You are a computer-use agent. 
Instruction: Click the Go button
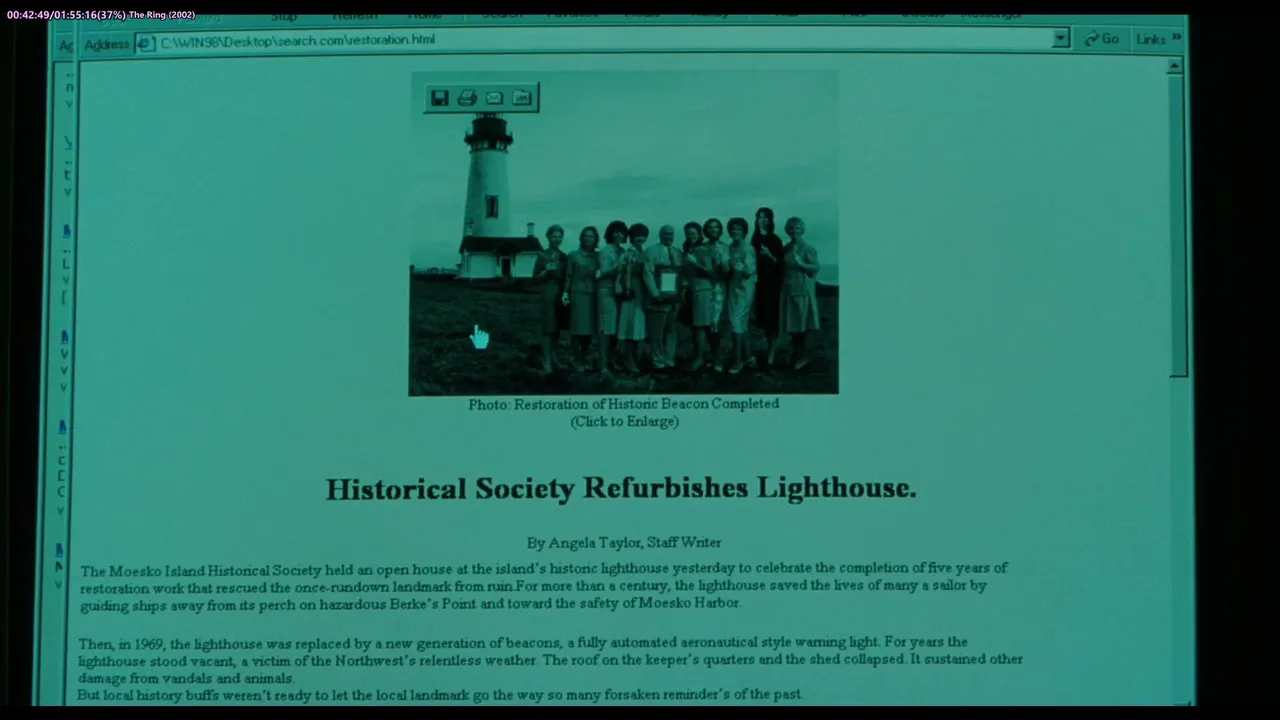pyautogui.click(x=1101, y=39)
